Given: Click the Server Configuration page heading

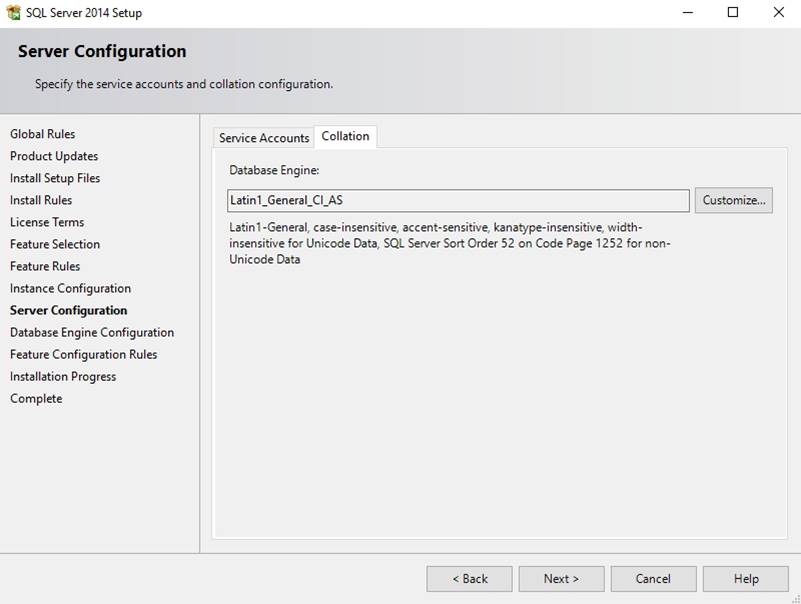Looking at the screenshot, I should click(102, 51).
